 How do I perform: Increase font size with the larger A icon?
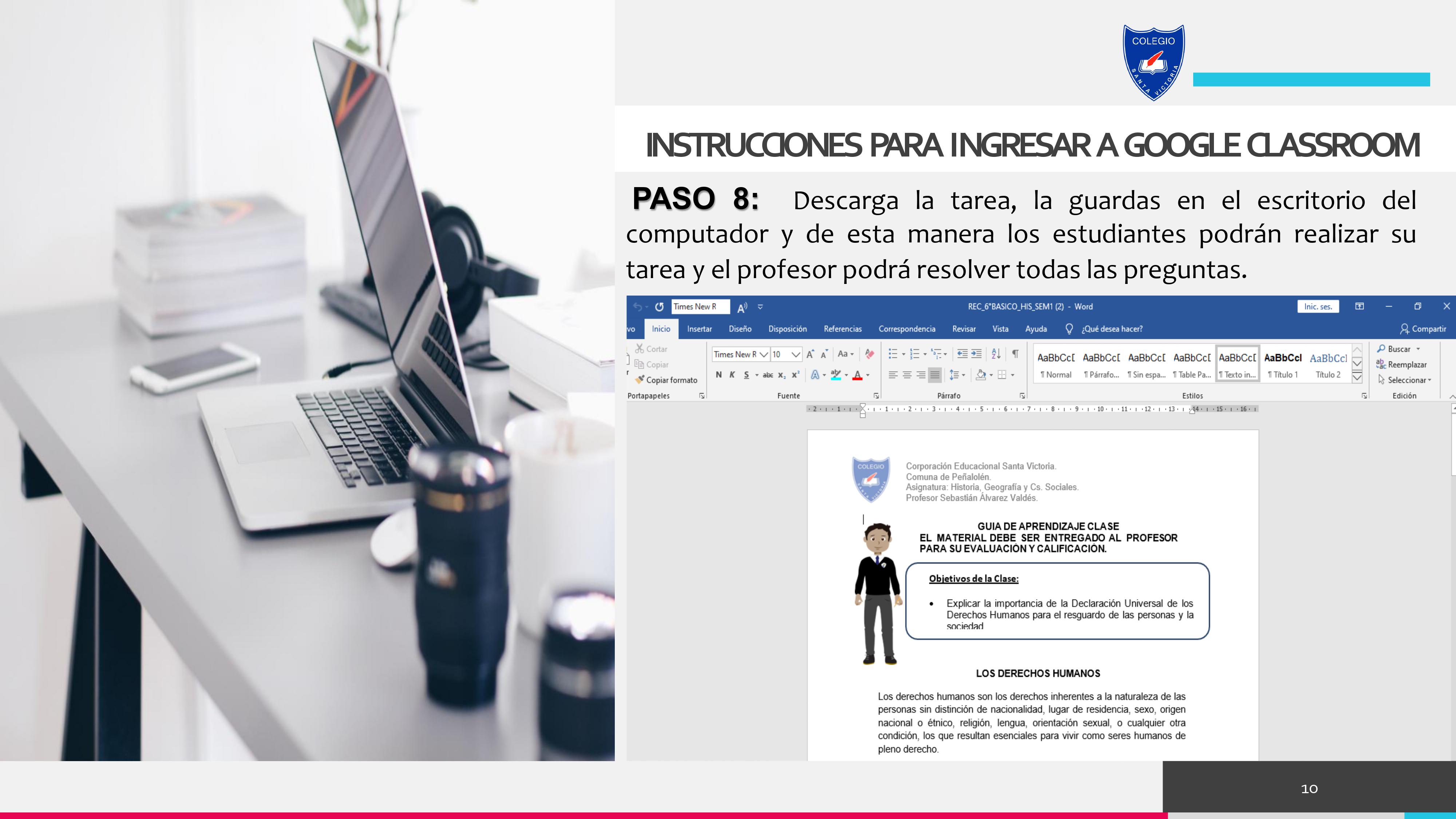coord(810,355)
